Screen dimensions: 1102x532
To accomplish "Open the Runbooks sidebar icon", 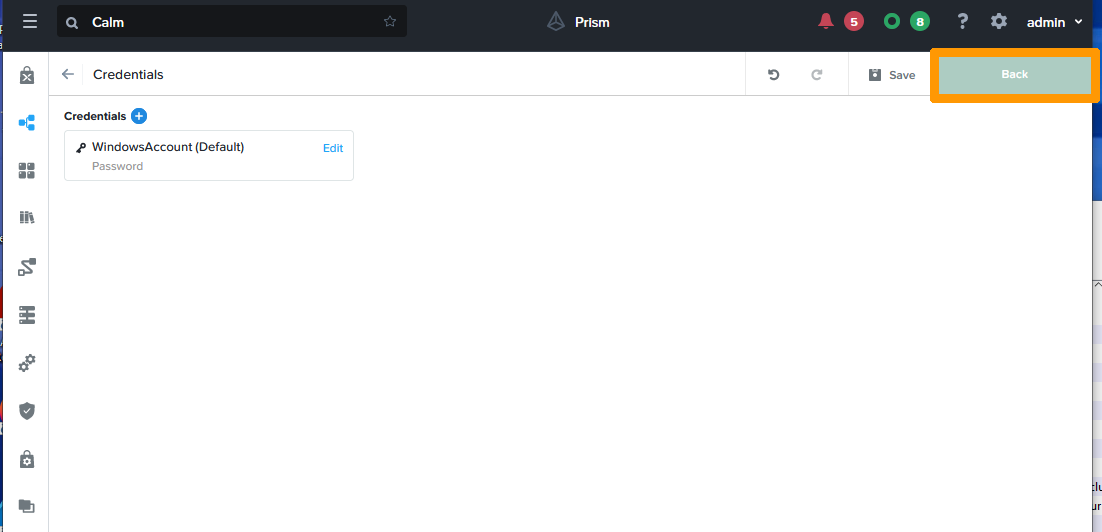I will point(27,267).
